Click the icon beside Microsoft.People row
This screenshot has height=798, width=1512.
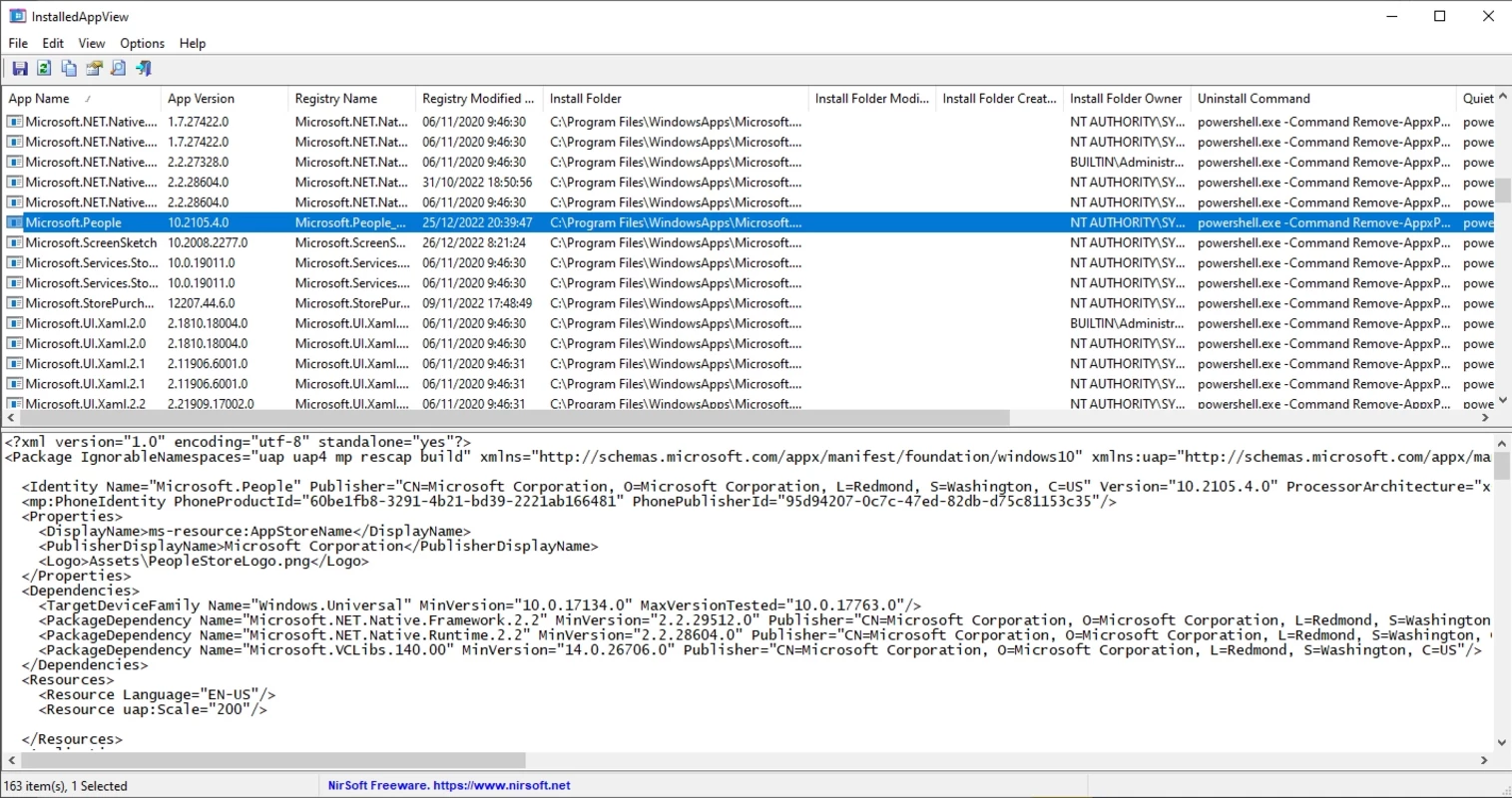click(x=15, y=222)
